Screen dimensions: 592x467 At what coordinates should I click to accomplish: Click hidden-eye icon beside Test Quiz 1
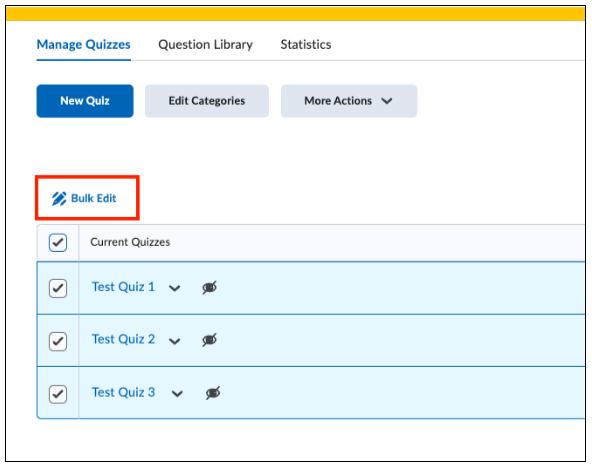coord(210,288)
